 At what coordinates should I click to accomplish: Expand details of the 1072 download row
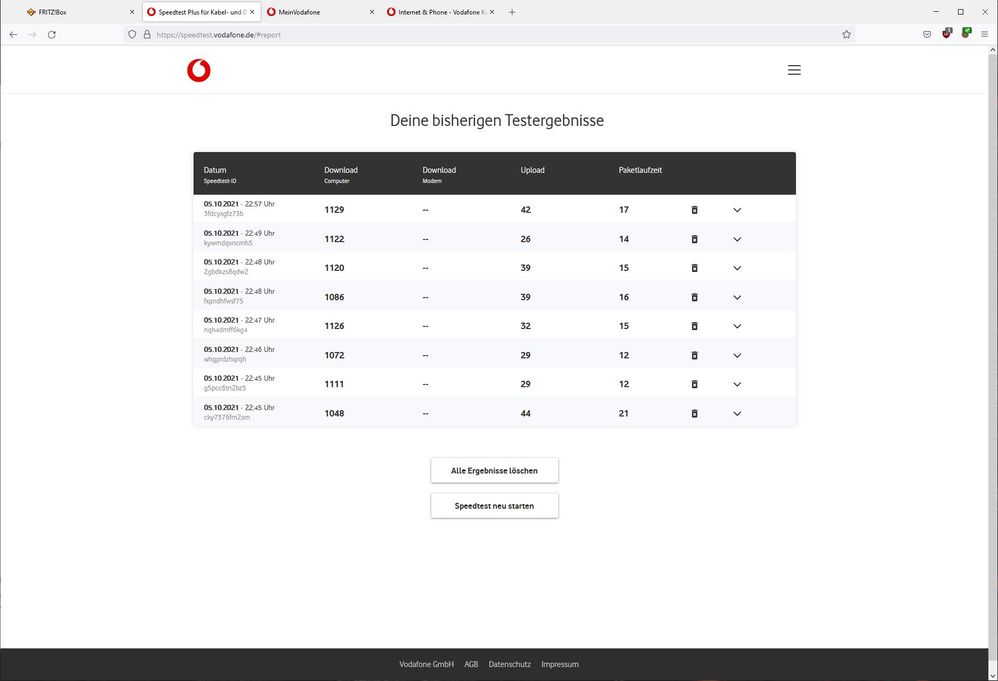tap(737, 355)
